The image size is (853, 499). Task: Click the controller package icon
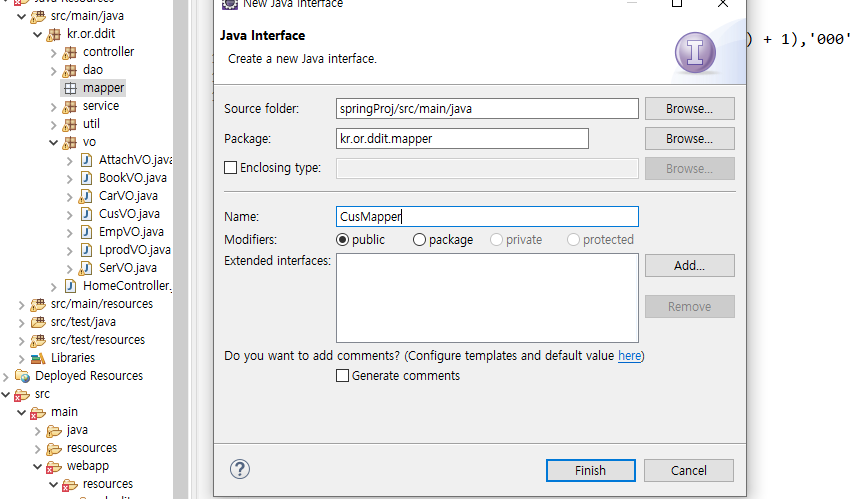tap(70, 53)
